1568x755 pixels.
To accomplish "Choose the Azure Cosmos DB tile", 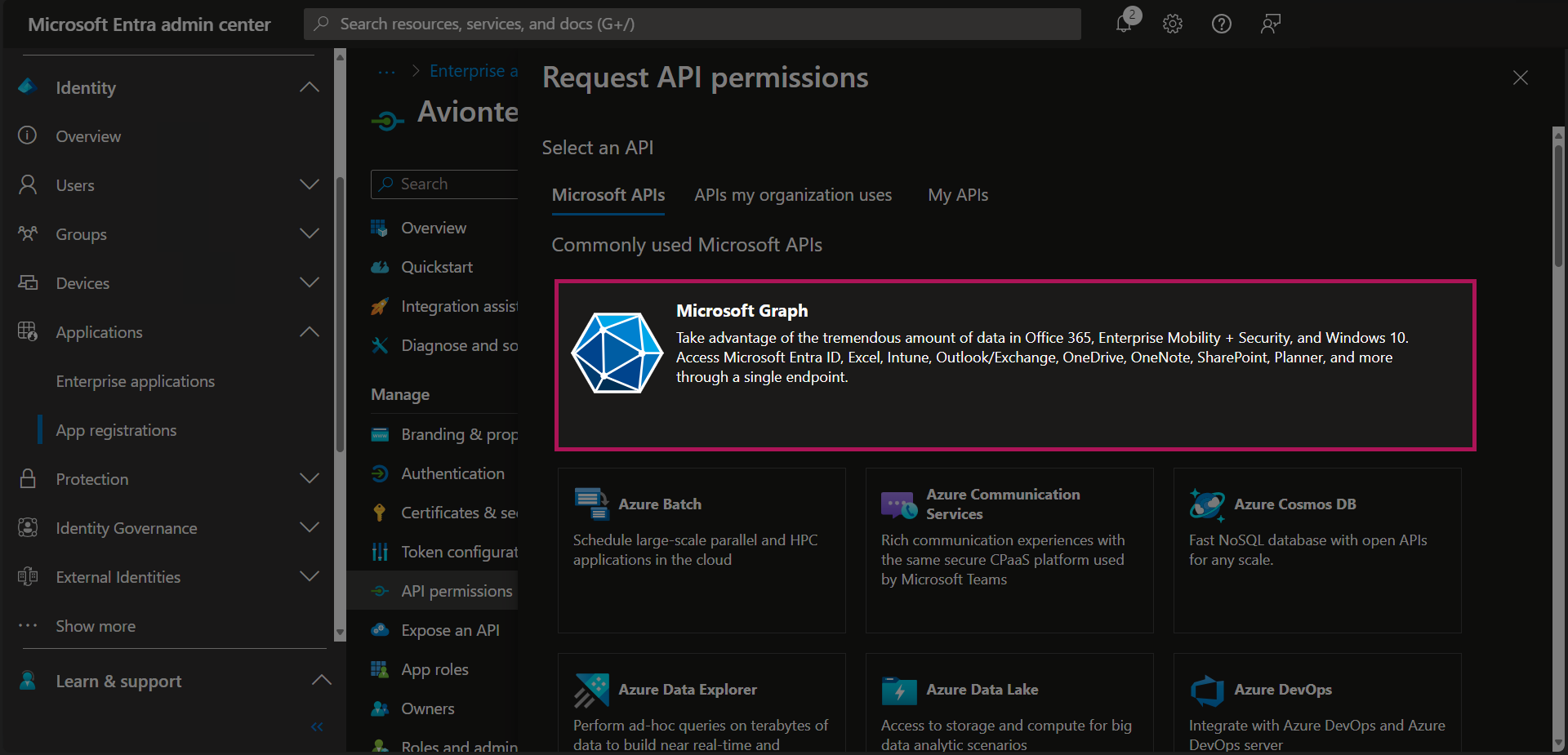I will (1316, 549).
